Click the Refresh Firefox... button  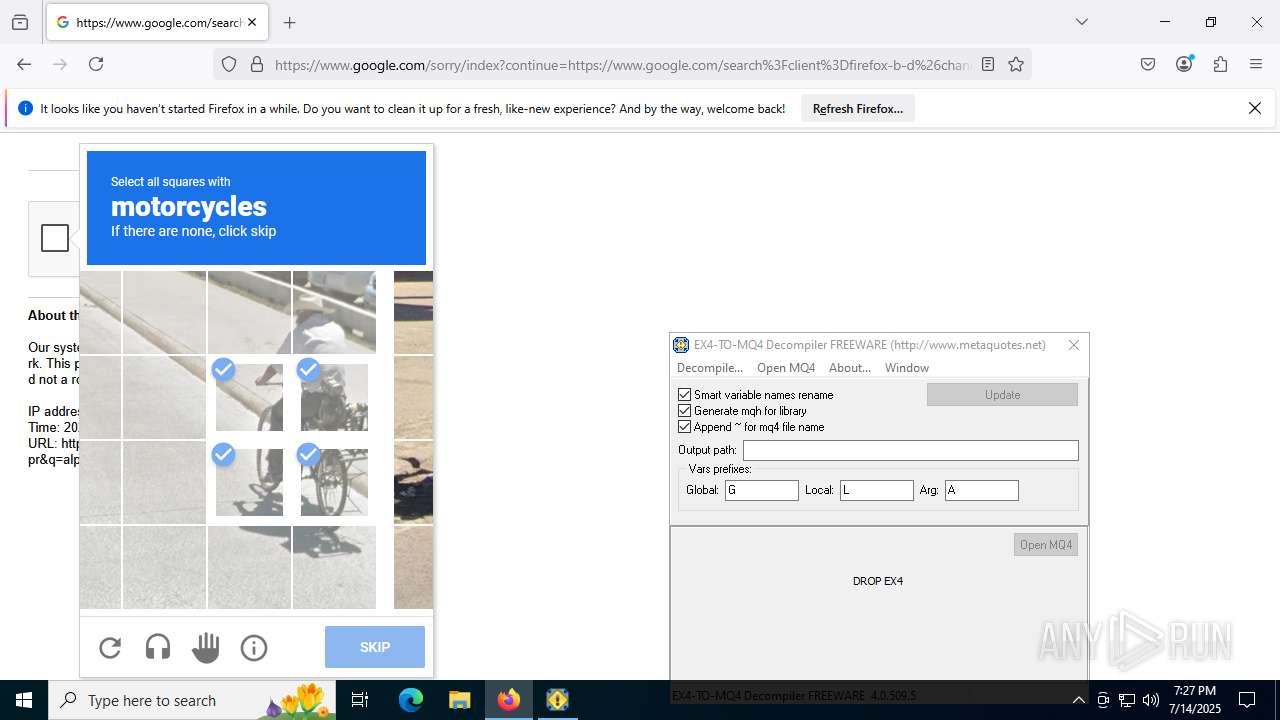pyautogui.click(x=858, y=108)
